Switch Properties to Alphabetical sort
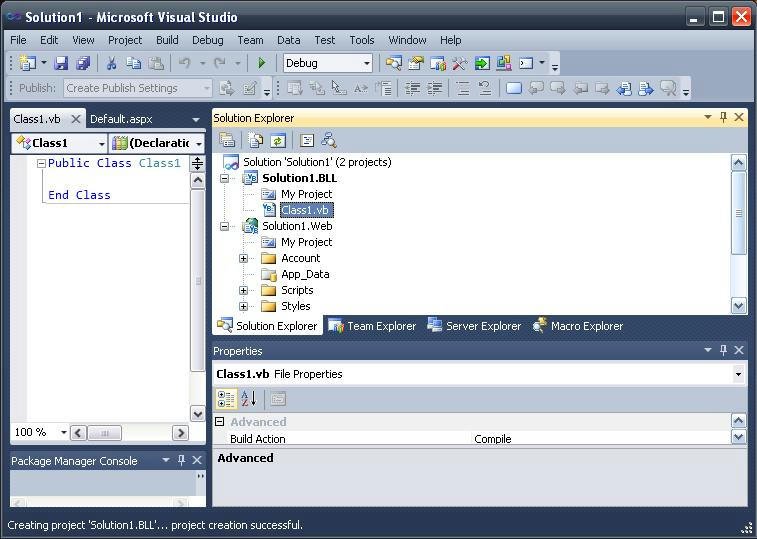Screen dimensions: 757x539 click(249, 399)
